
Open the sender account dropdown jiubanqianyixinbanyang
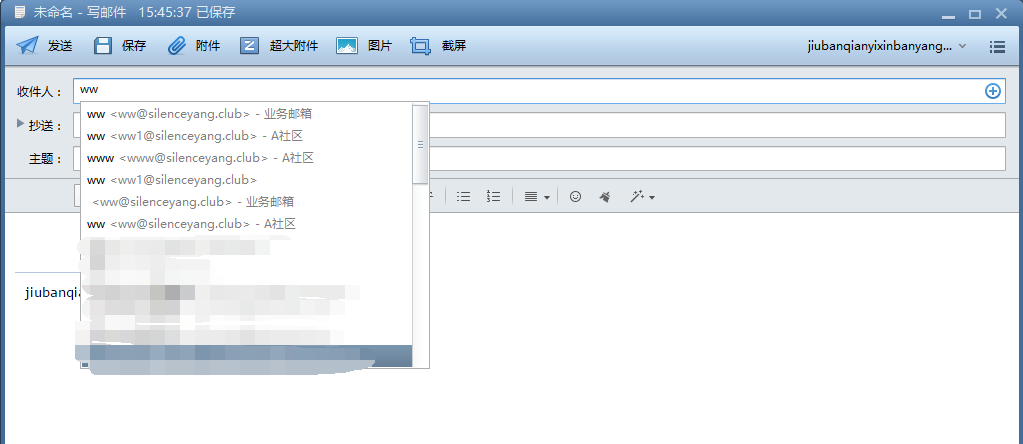point(886,46)
